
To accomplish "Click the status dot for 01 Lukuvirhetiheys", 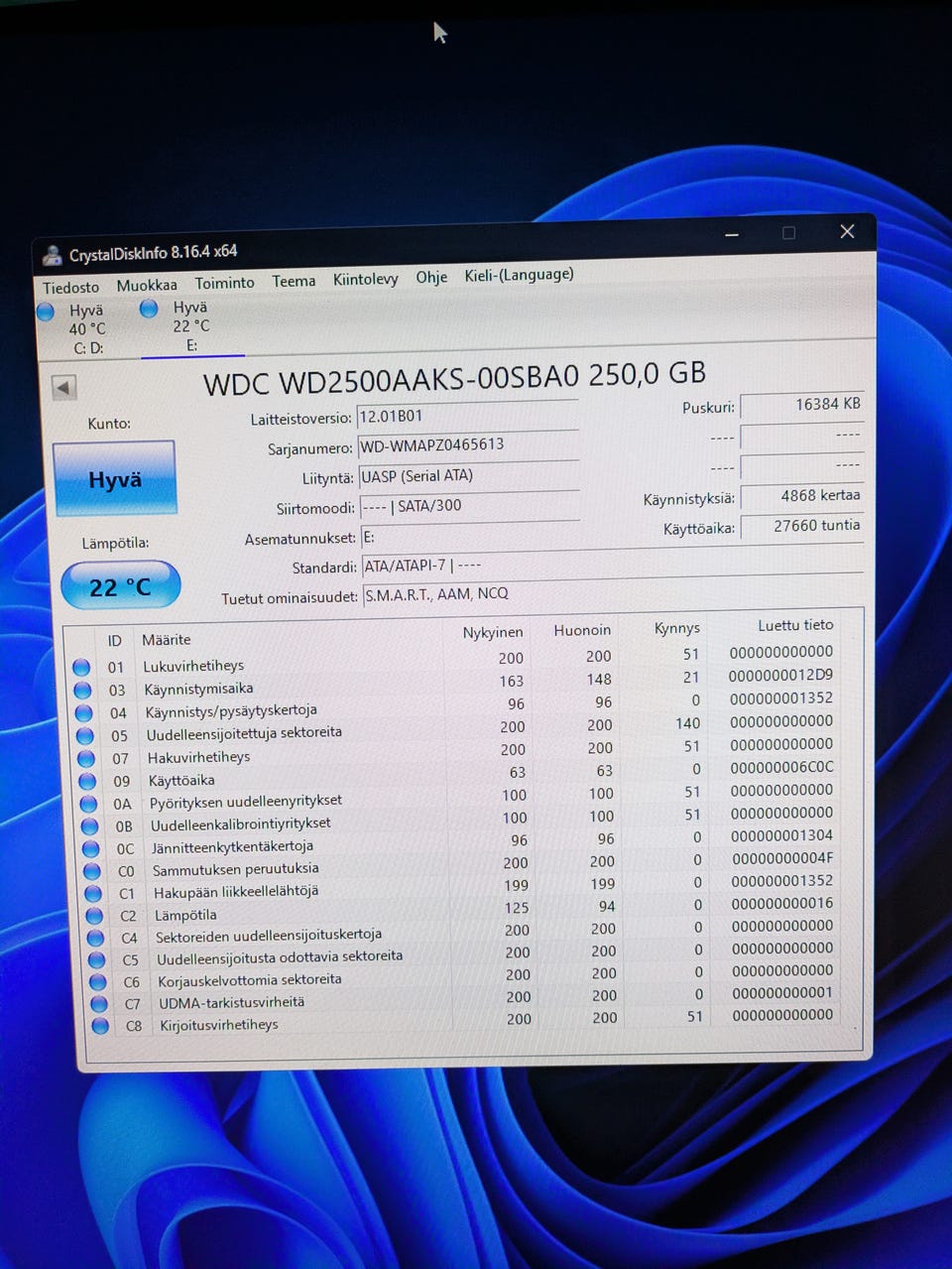I will coord(81,667).
